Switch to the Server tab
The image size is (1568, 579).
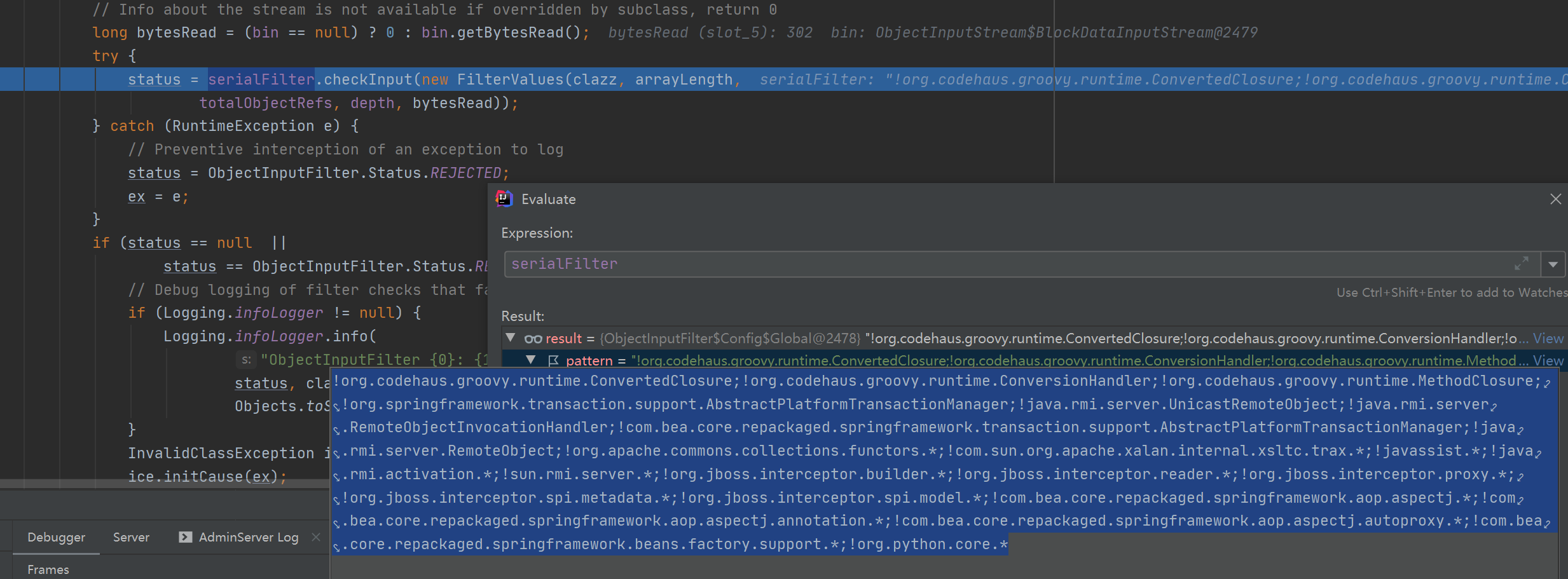[x=131, y=537]
